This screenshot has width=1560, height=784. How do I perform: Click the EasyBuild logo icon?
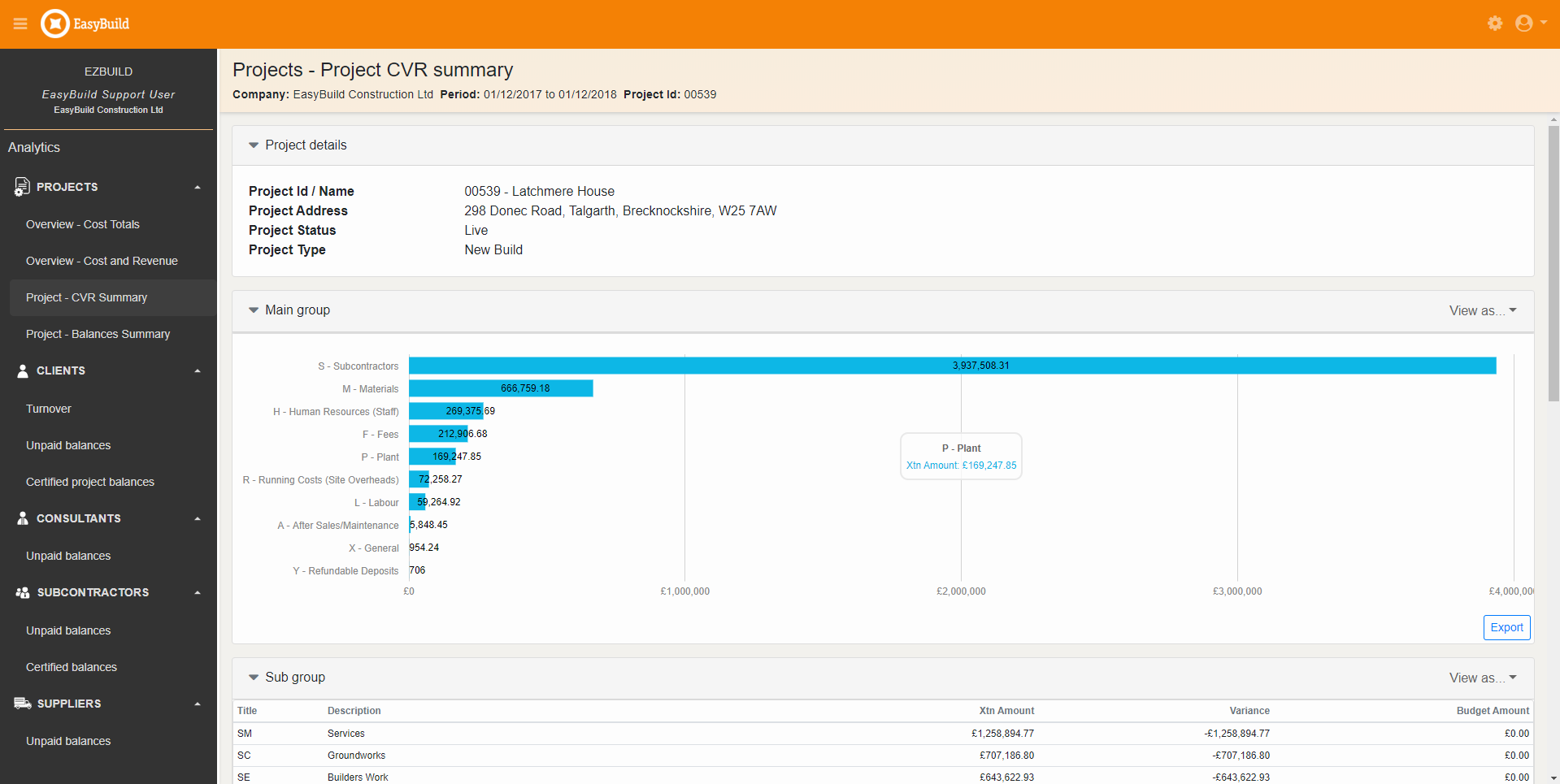(x=55, y=24)
